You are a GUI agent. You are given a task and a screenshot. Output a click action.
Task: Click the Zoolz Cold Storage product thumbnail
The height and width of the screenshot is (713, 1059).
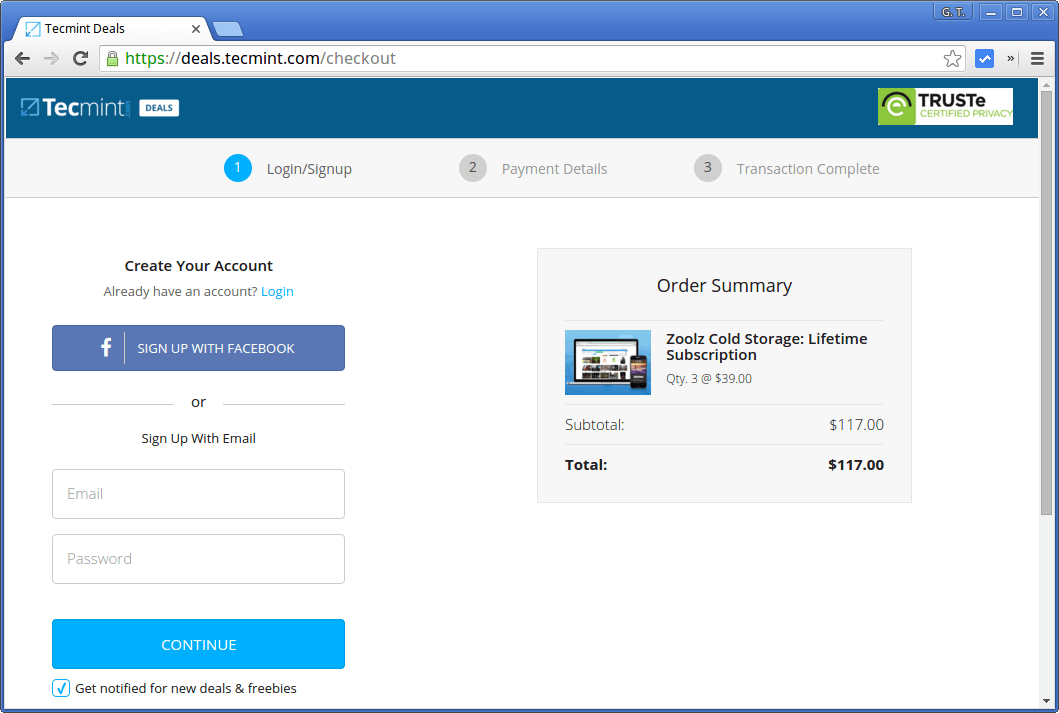pyautogui.click(x=607, y=362)
